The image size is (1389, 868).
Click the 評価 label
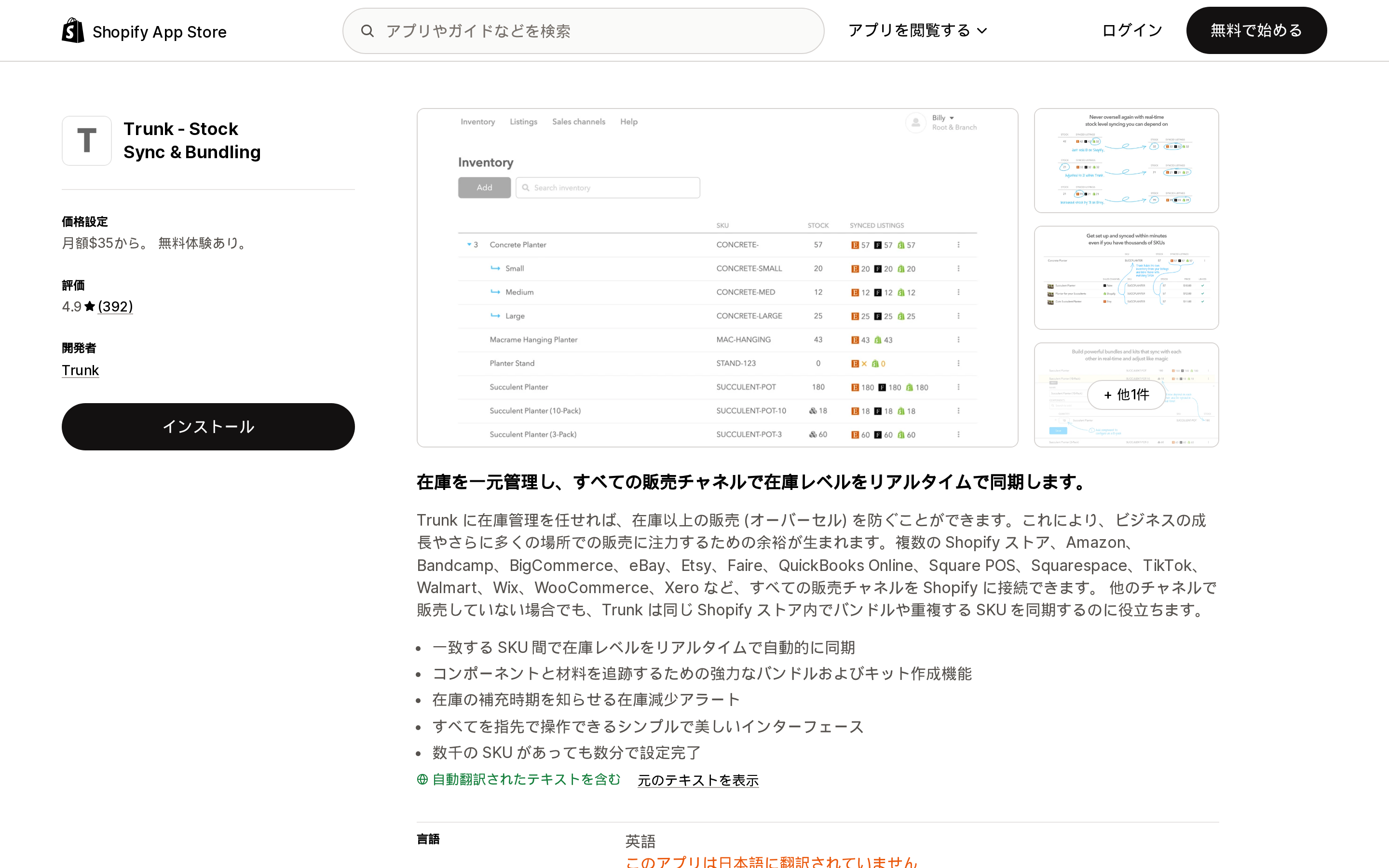73,285
